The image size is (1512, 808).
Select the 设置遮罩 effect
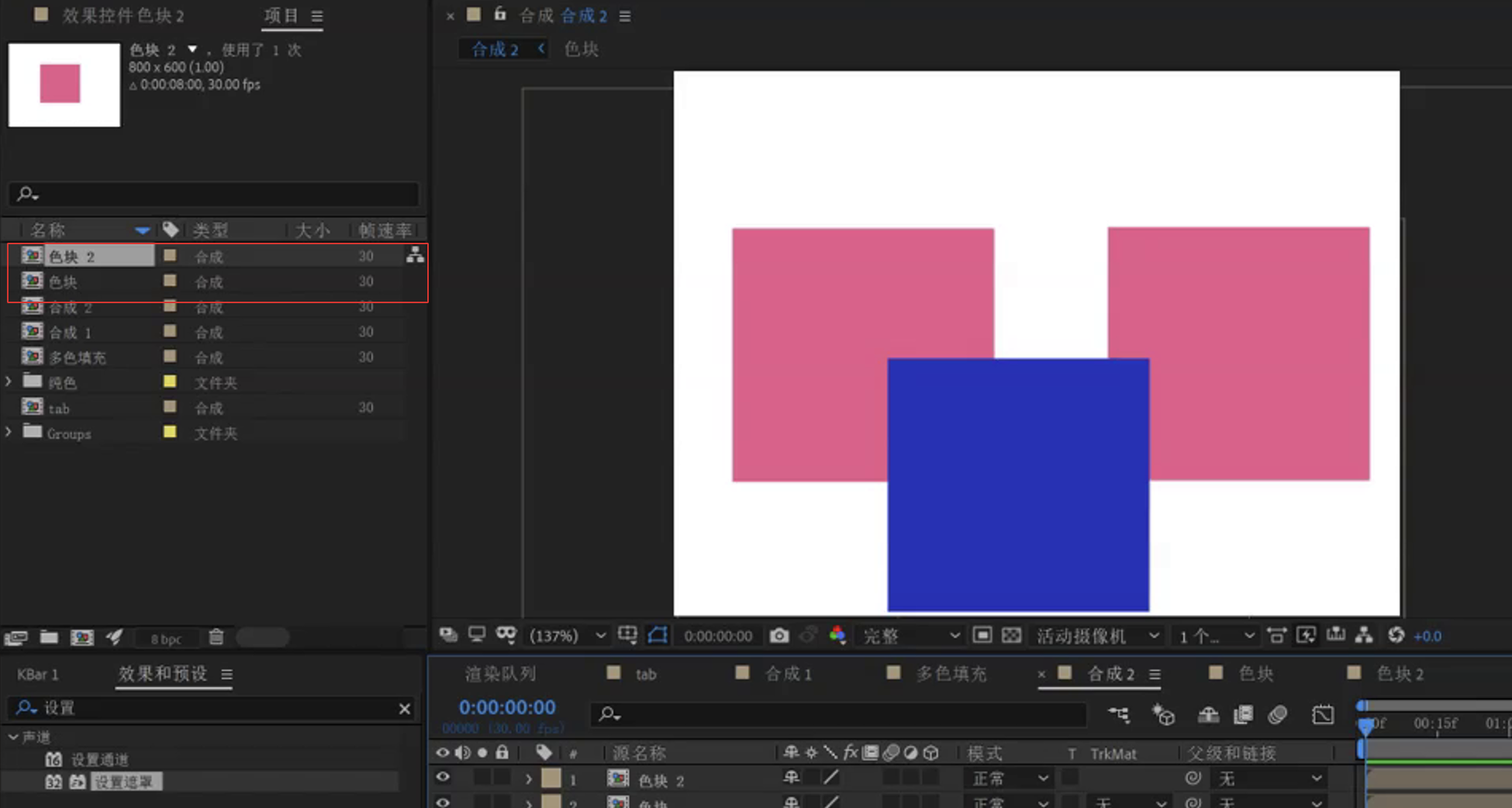tap(126, 782)
